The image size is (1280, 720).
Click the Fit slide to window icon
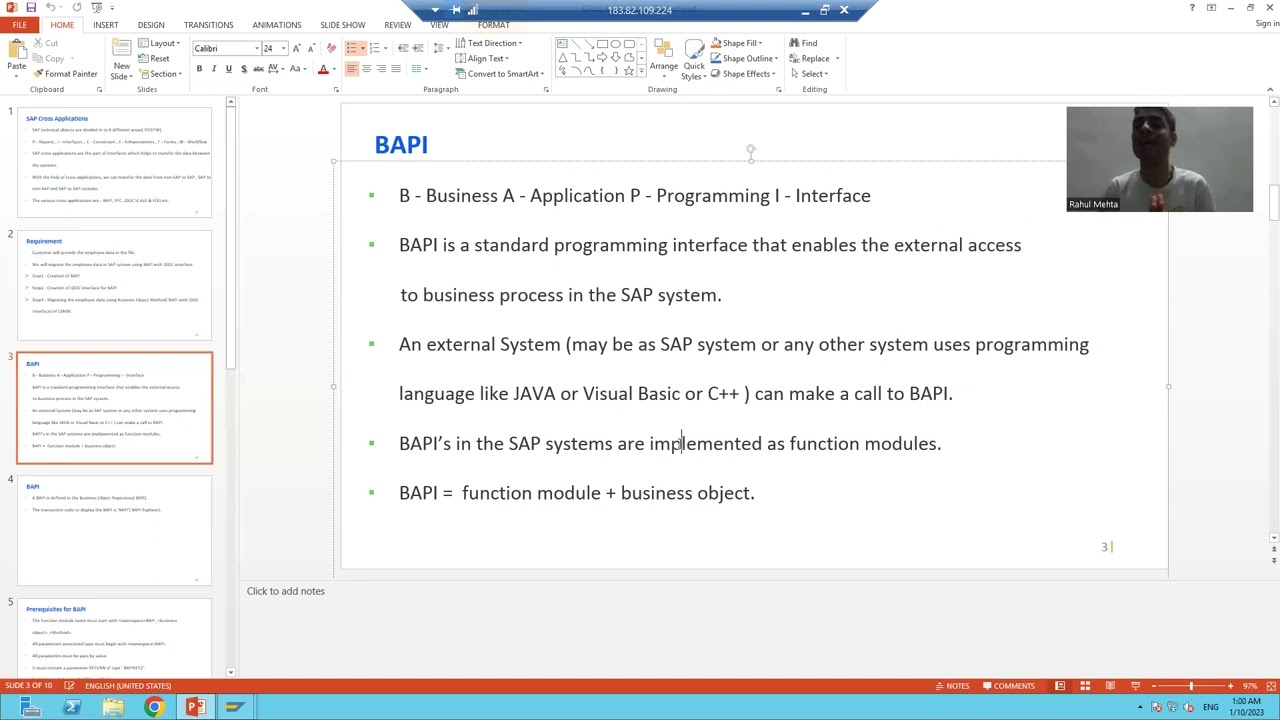tap(1269, 686)
